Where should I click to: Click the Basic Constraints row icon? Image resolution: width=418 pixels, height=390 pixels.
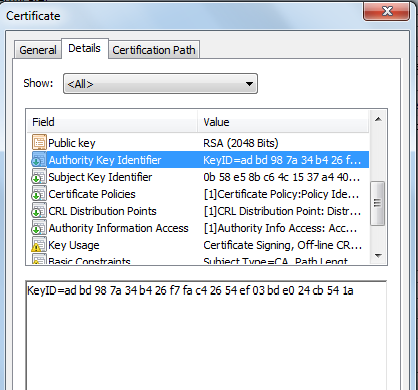click(x=39, y=259)
